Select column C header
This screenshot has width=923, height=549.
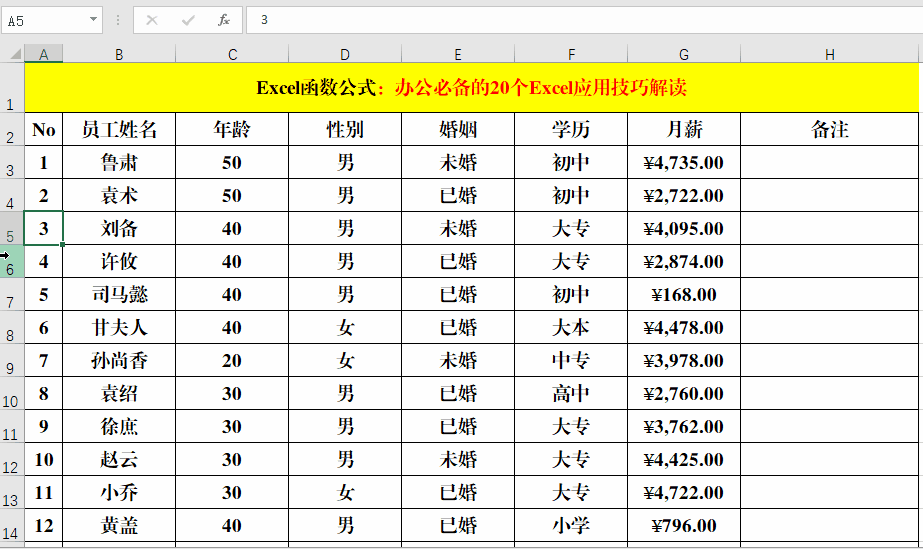click(x=232, y=55)
